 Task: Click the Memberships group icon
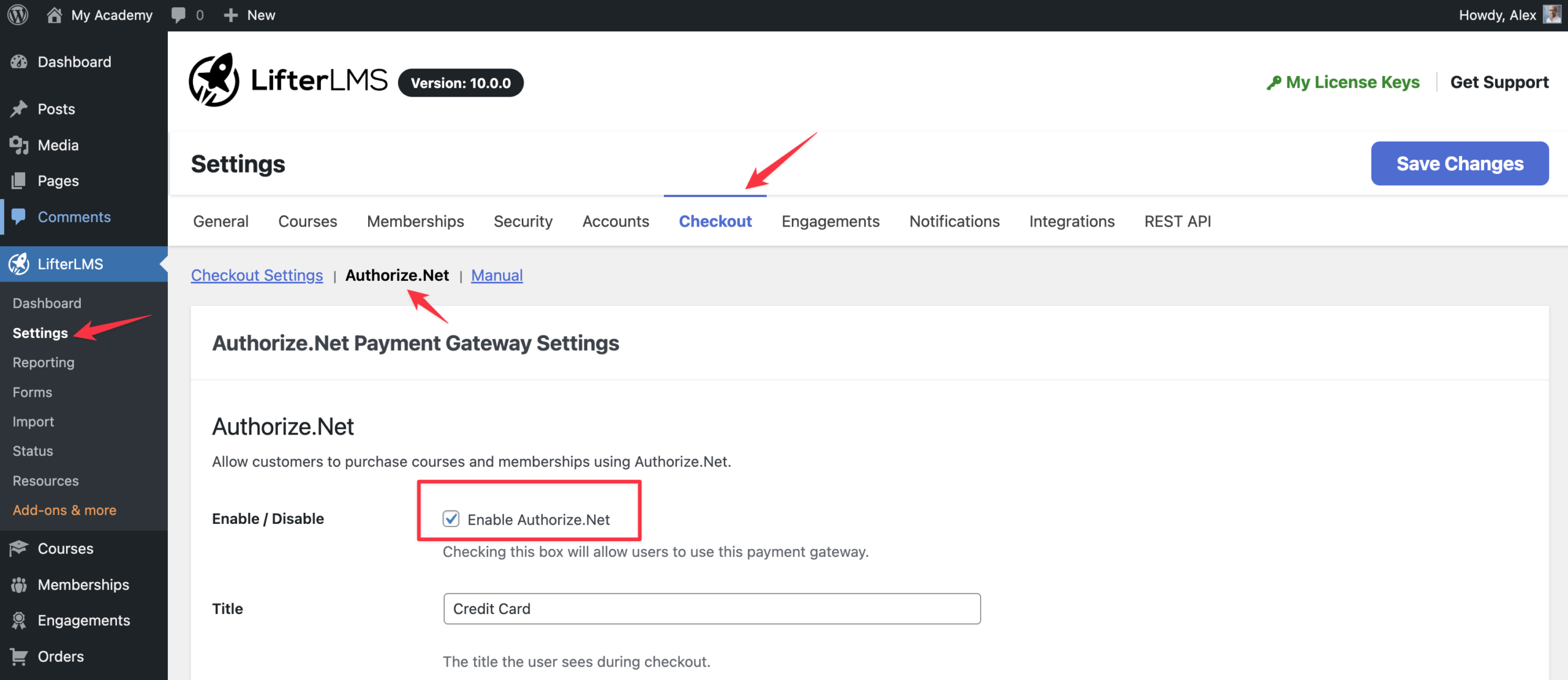point(19,585)
